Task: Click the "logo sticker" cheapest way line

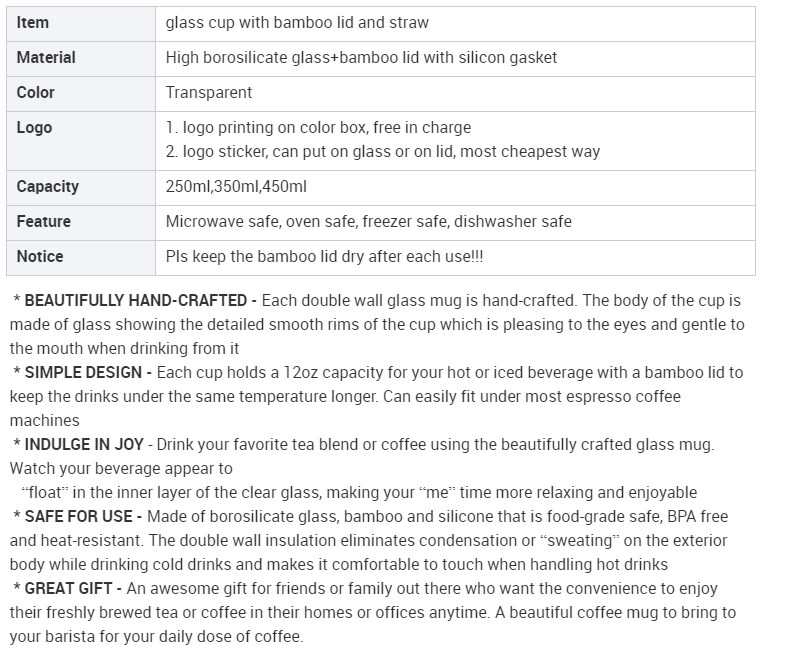Action: (383, 151)
